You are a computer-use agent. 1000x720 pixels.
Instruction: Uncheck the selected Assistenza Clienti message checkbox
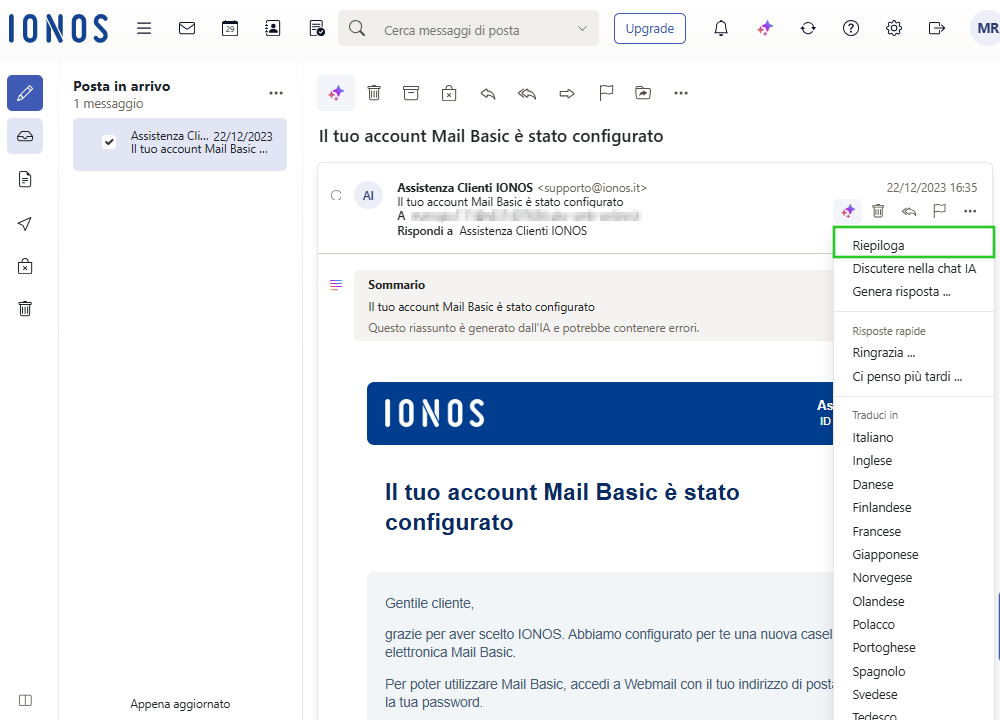pyautogui.click(x=109, y=142)
